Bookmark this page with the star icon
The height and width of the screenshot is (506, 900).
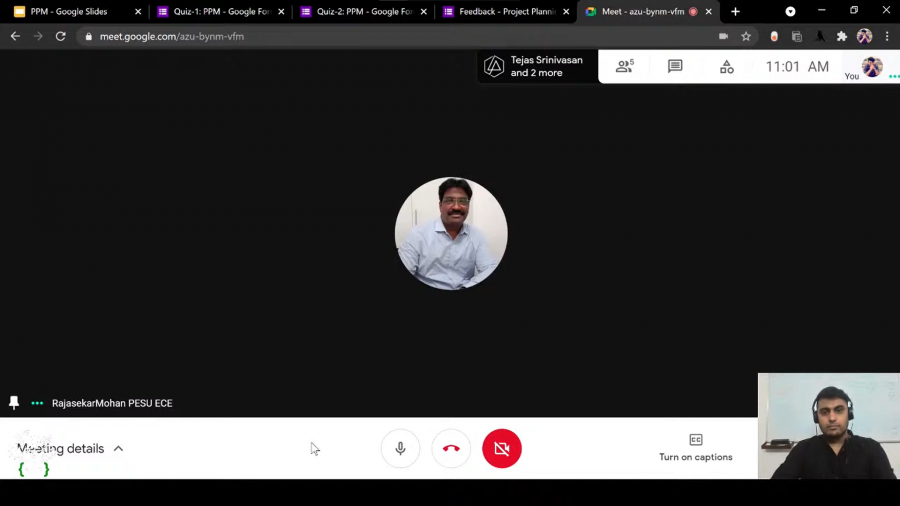[746, 36]
